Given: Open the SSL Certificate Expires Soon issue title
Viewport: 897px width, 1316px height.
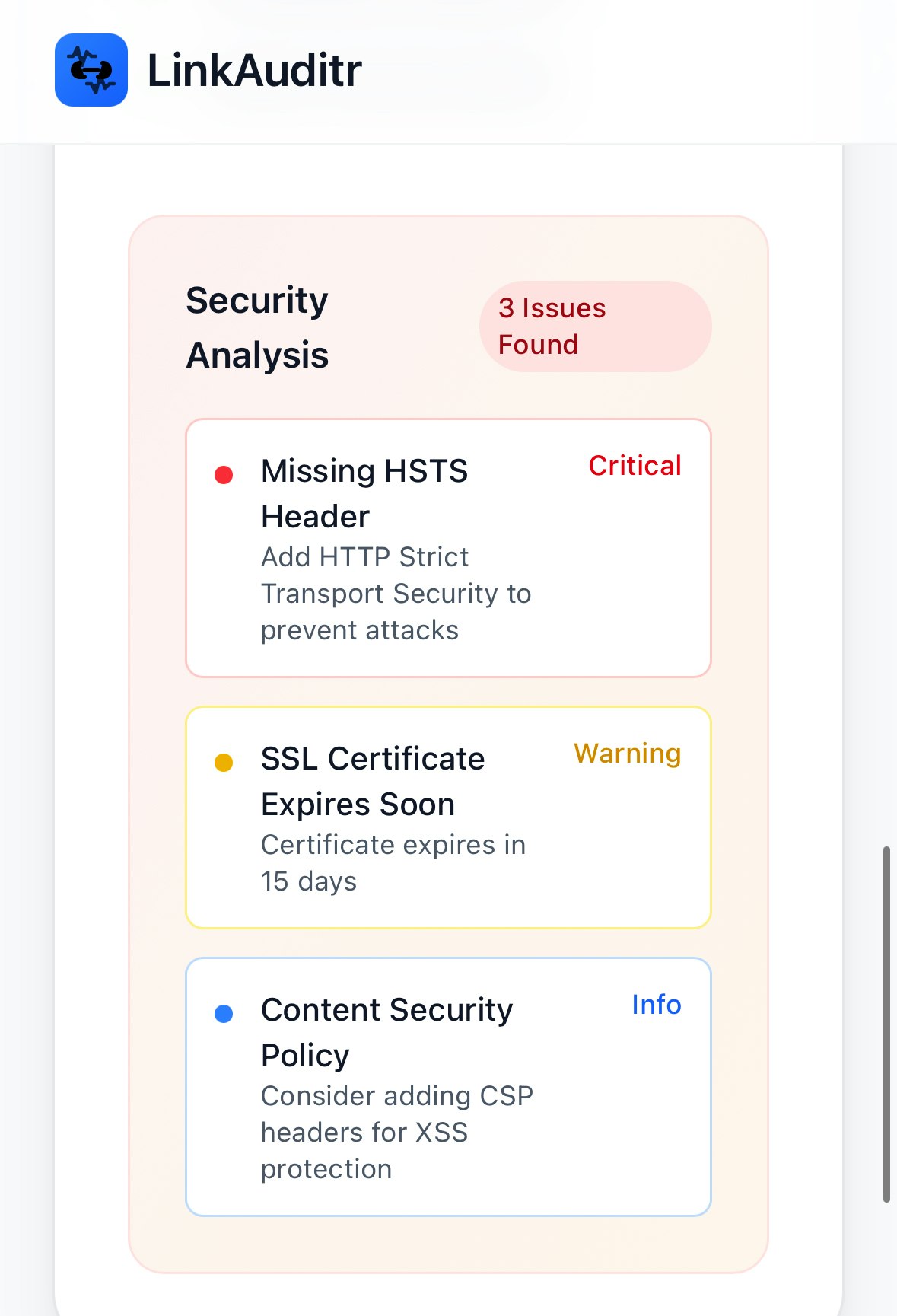Looking at the screenshot, I should (373, 782).
